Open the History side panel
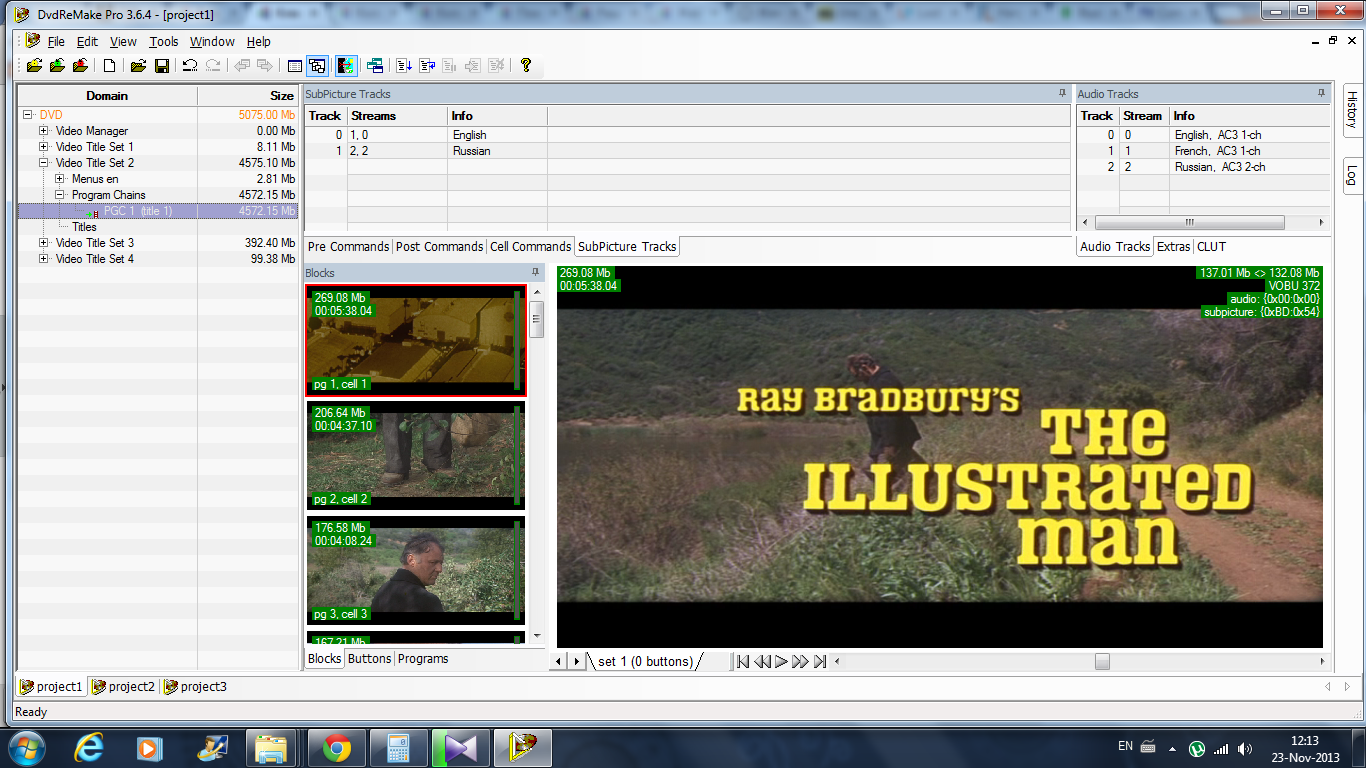This screenshot has width=1366, height=768. pyautogui.click(x=1352, y=110)
